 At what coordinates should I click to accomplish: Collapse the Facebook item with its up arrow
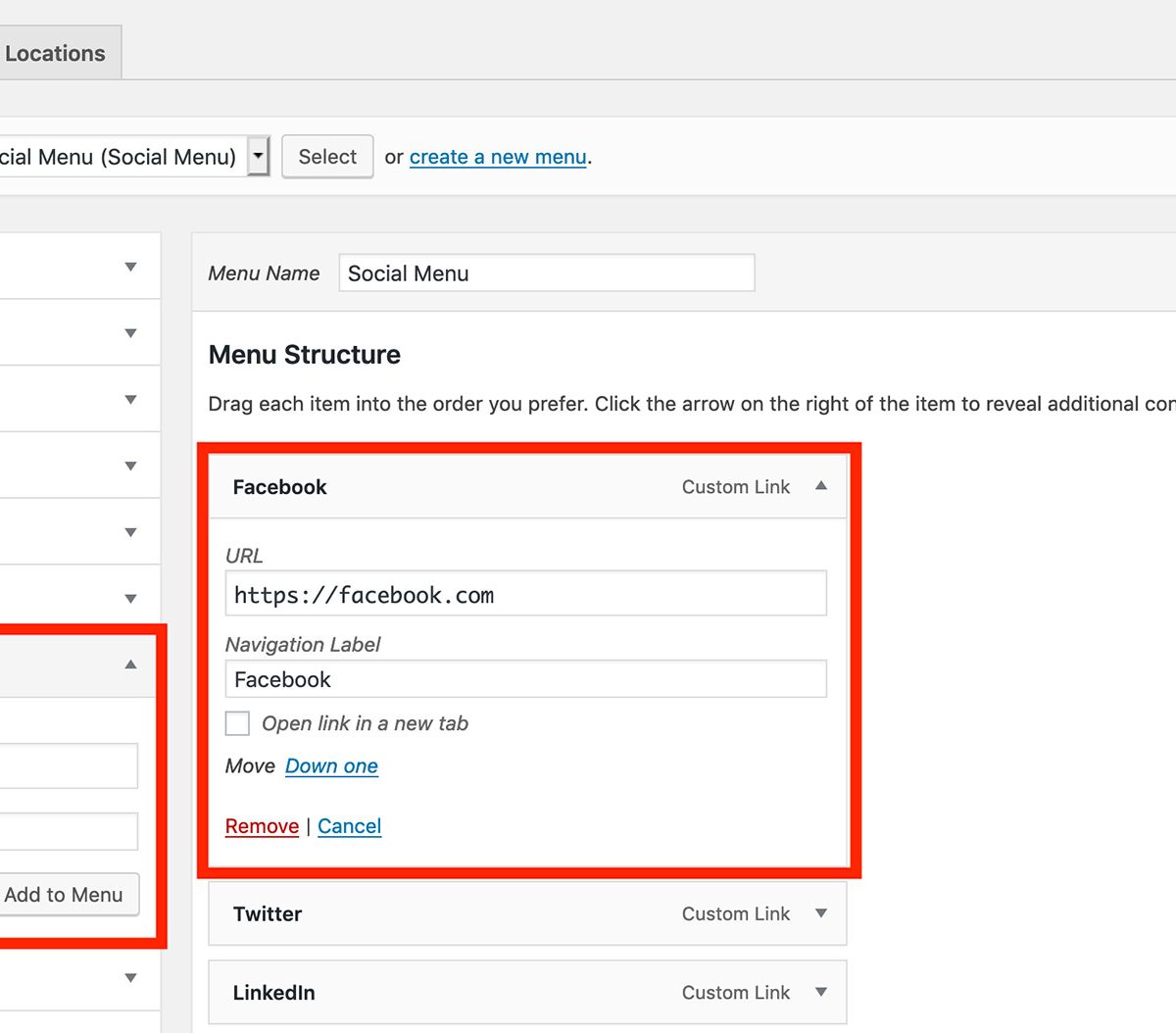(x=821, y=486)
